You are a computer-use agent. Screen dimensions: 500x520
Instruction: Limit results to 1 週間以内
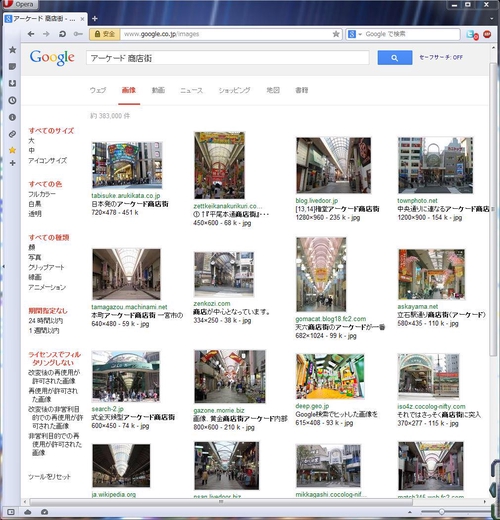point(44,331)
